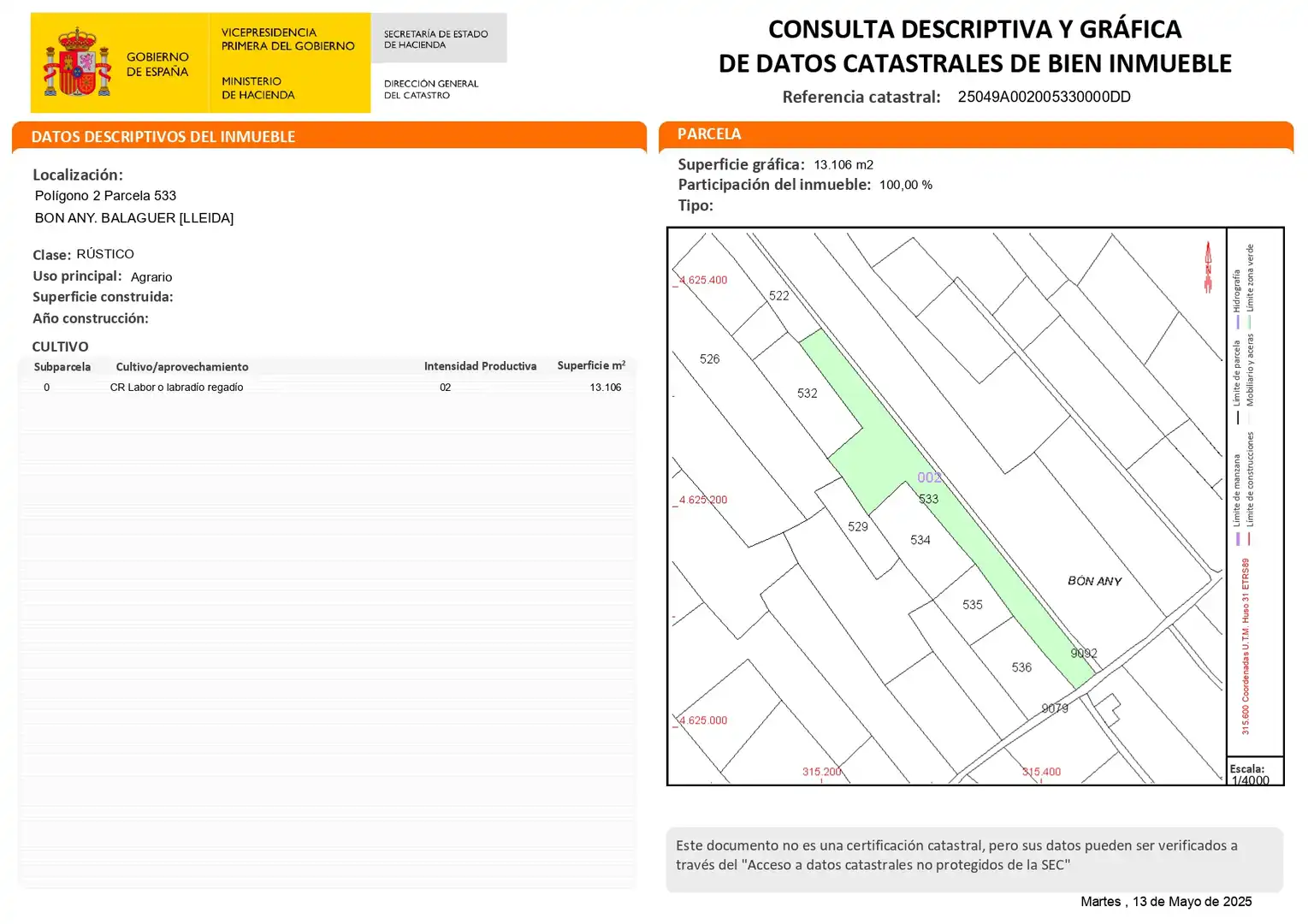Select 'BON ANY. BALAGUER [LLEIDA]' location text
The height and width of the screenshot is (924, 1308).
pos(134,218)
